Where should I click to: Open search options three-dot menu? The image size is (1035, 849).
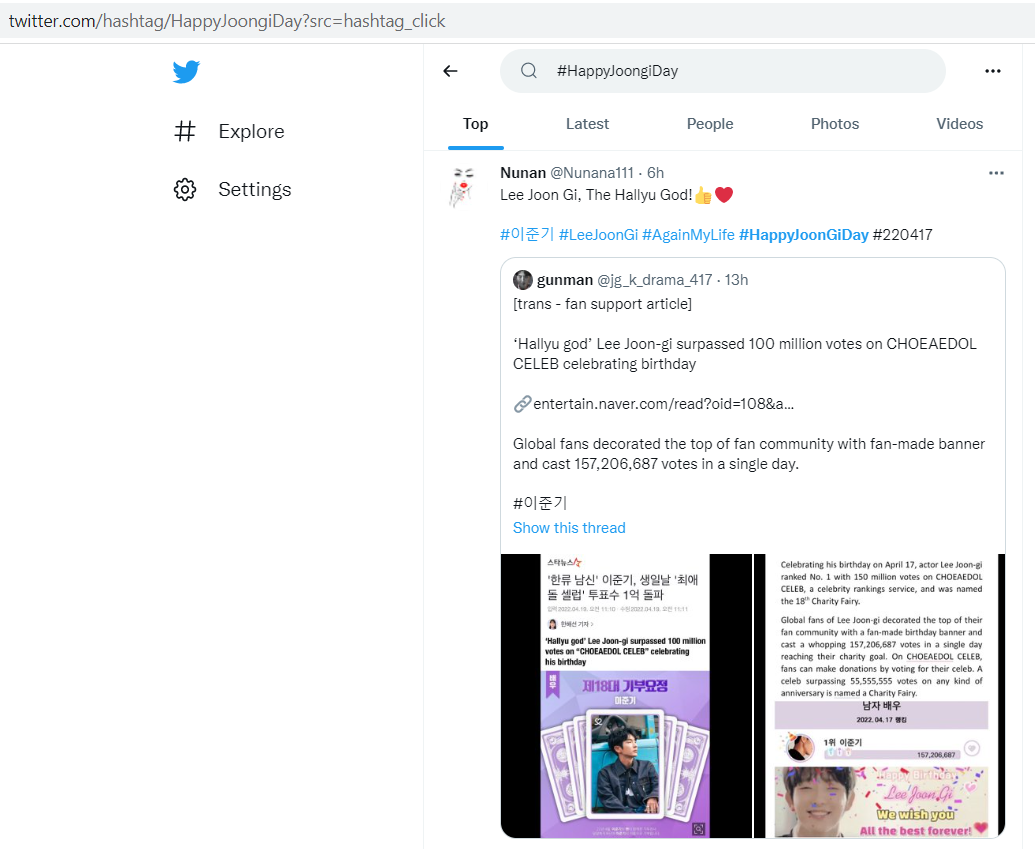click(993, 71)
